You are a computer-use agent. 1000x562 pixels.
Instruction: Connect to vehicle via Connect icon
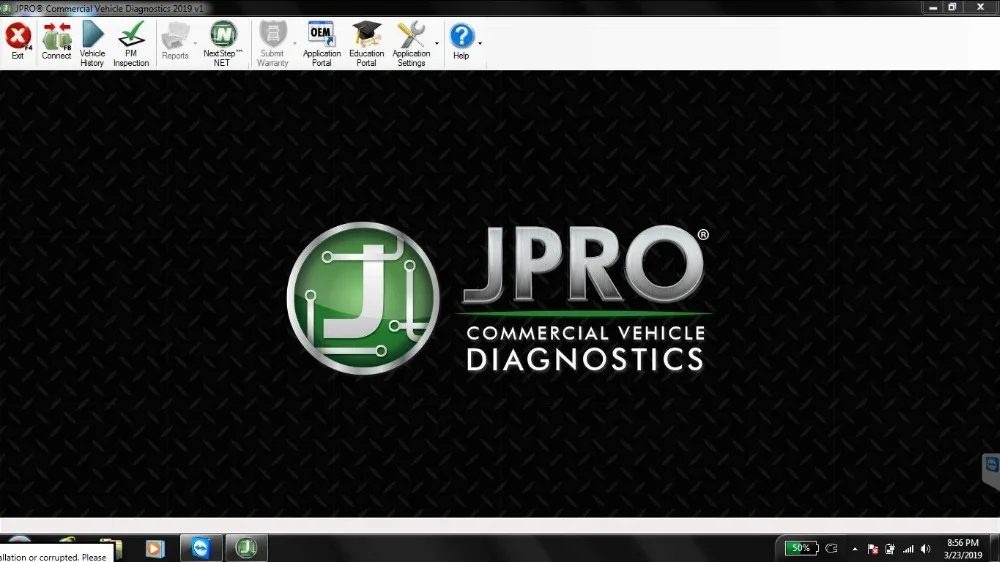[x=56, y=41]
